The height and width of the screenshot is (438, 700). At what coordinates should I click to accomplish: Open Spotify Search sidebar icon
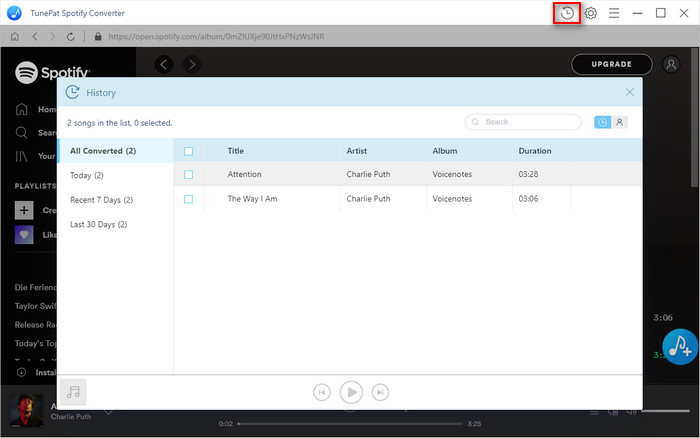point(21,133)
